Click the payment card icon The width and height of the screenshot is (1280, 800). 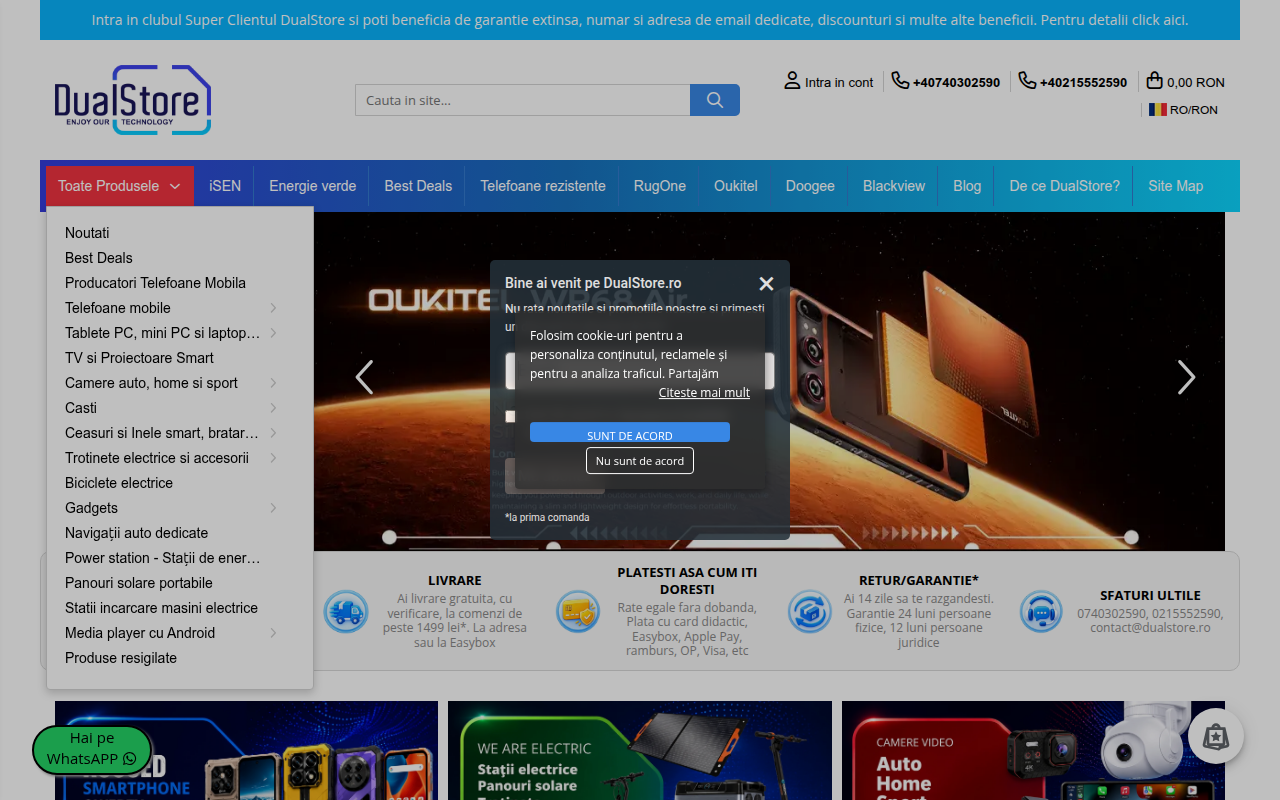[x=578, y=611]
